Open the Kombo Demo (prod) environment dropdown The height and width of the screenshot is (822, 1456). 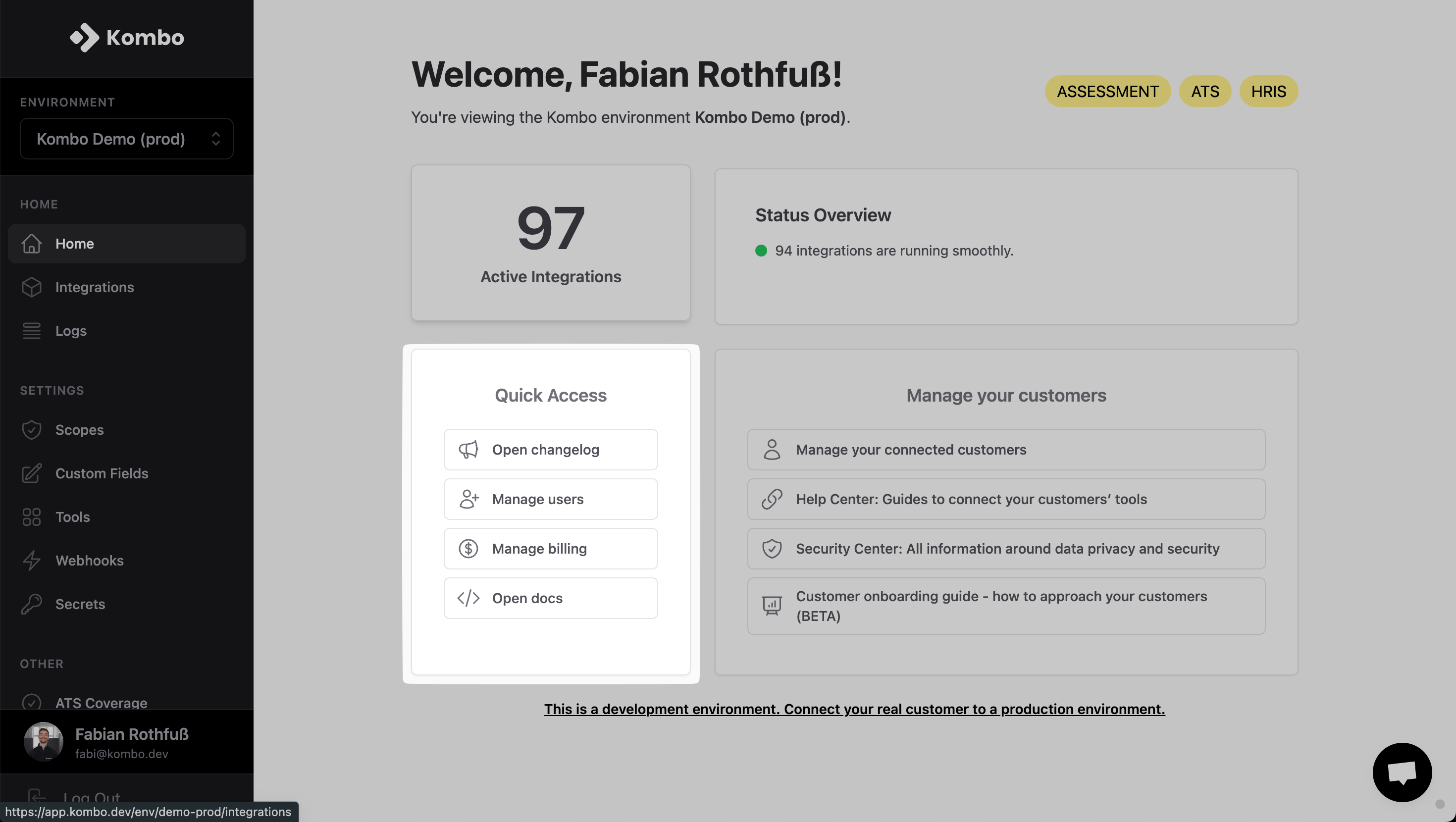click(x=127, y=139)
